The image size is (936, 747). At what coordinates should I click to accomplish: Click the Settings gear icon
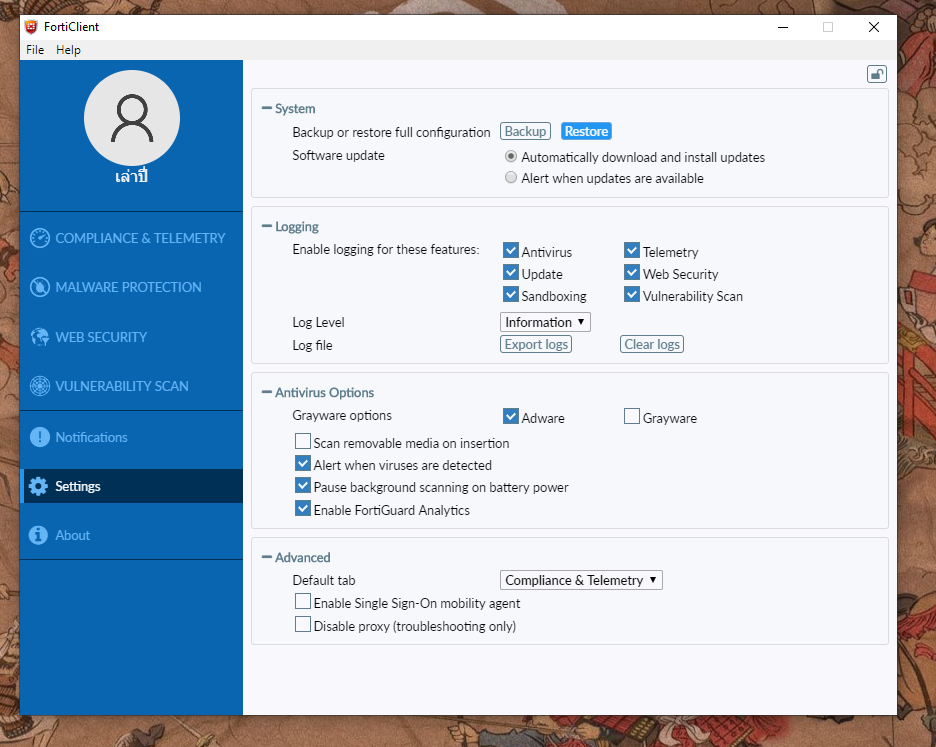click(38, 486)
